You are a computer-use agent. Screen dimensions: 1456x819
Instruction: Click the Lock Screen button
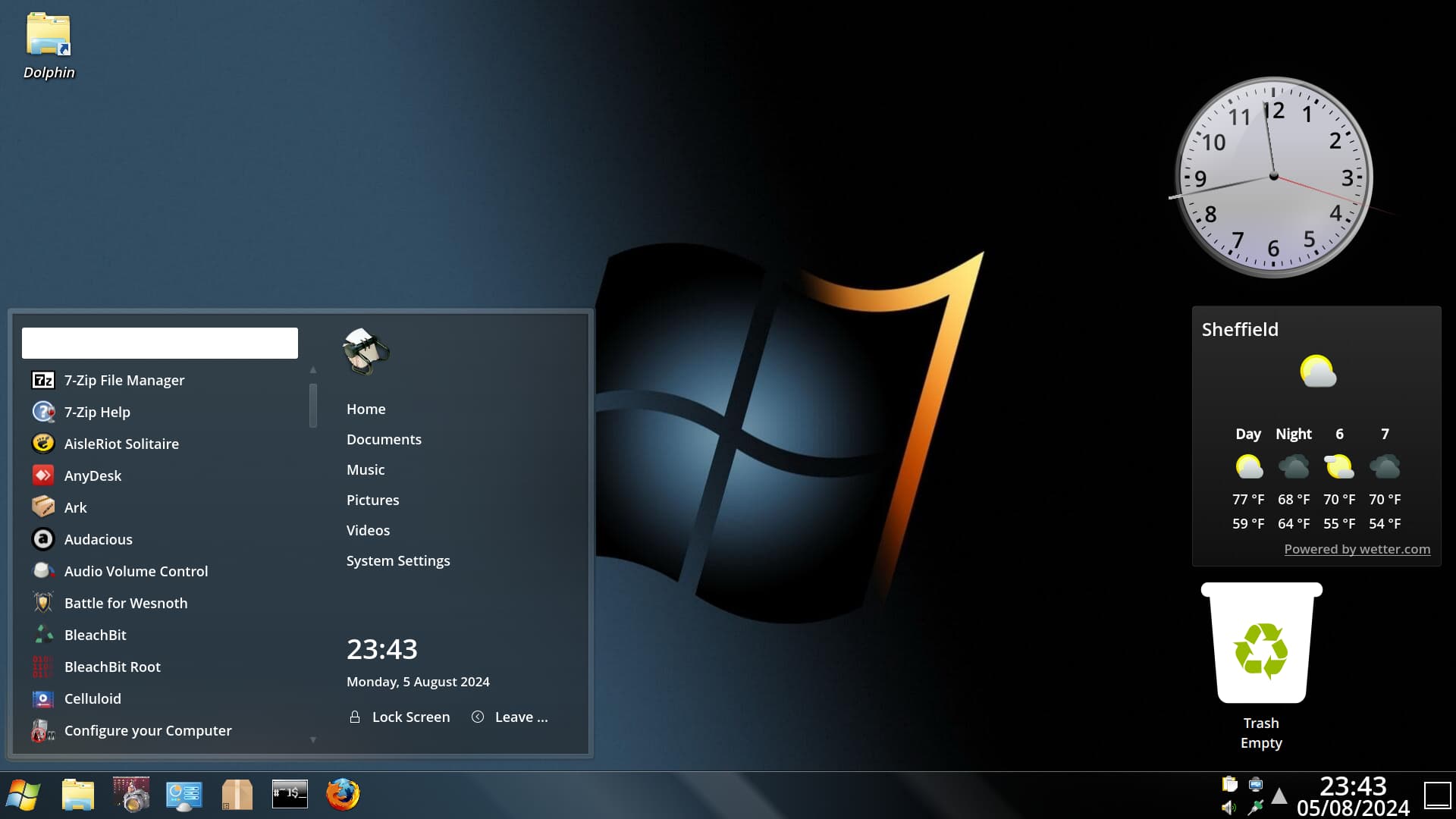tap(400, 717)
